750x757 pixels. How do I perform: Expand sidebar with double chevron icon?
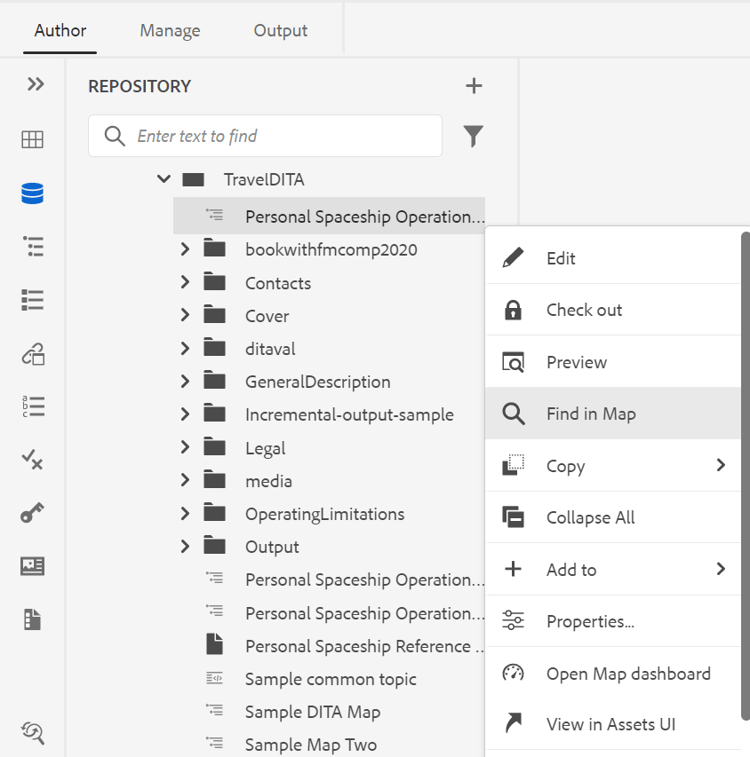pyautogui.click(x=35, y=84)
